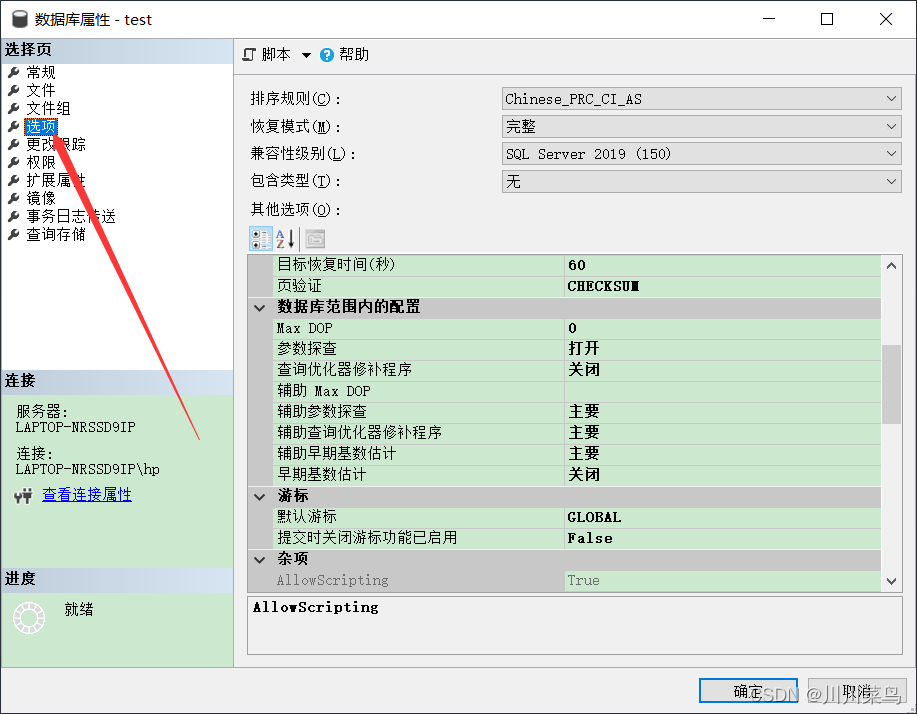Click scroll down arrow of property grid
Screen dimensions: 917x714
click(x=891, y=581)
